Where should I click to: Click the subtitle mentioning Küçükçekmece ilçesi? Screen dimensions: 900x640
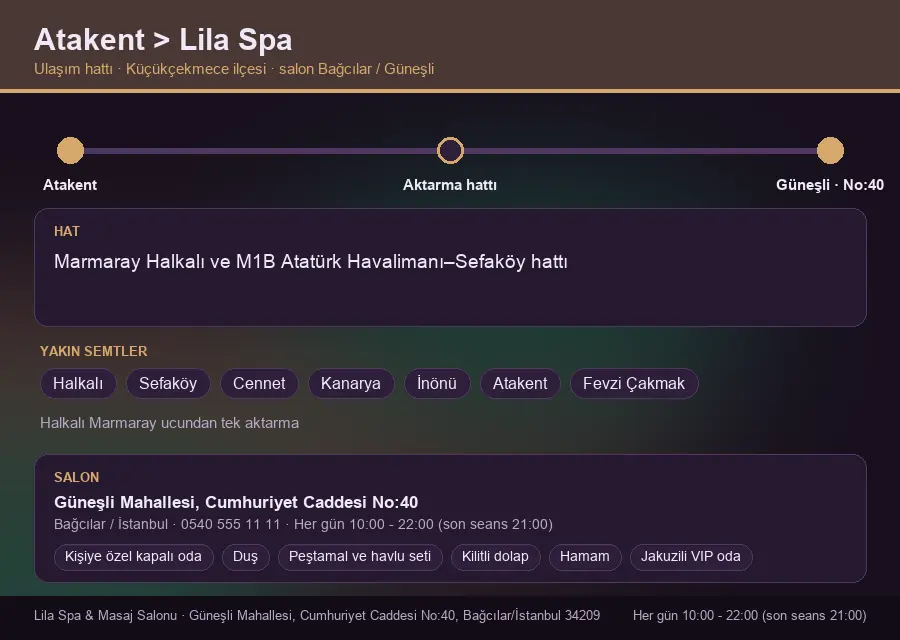tap(234, 69)
